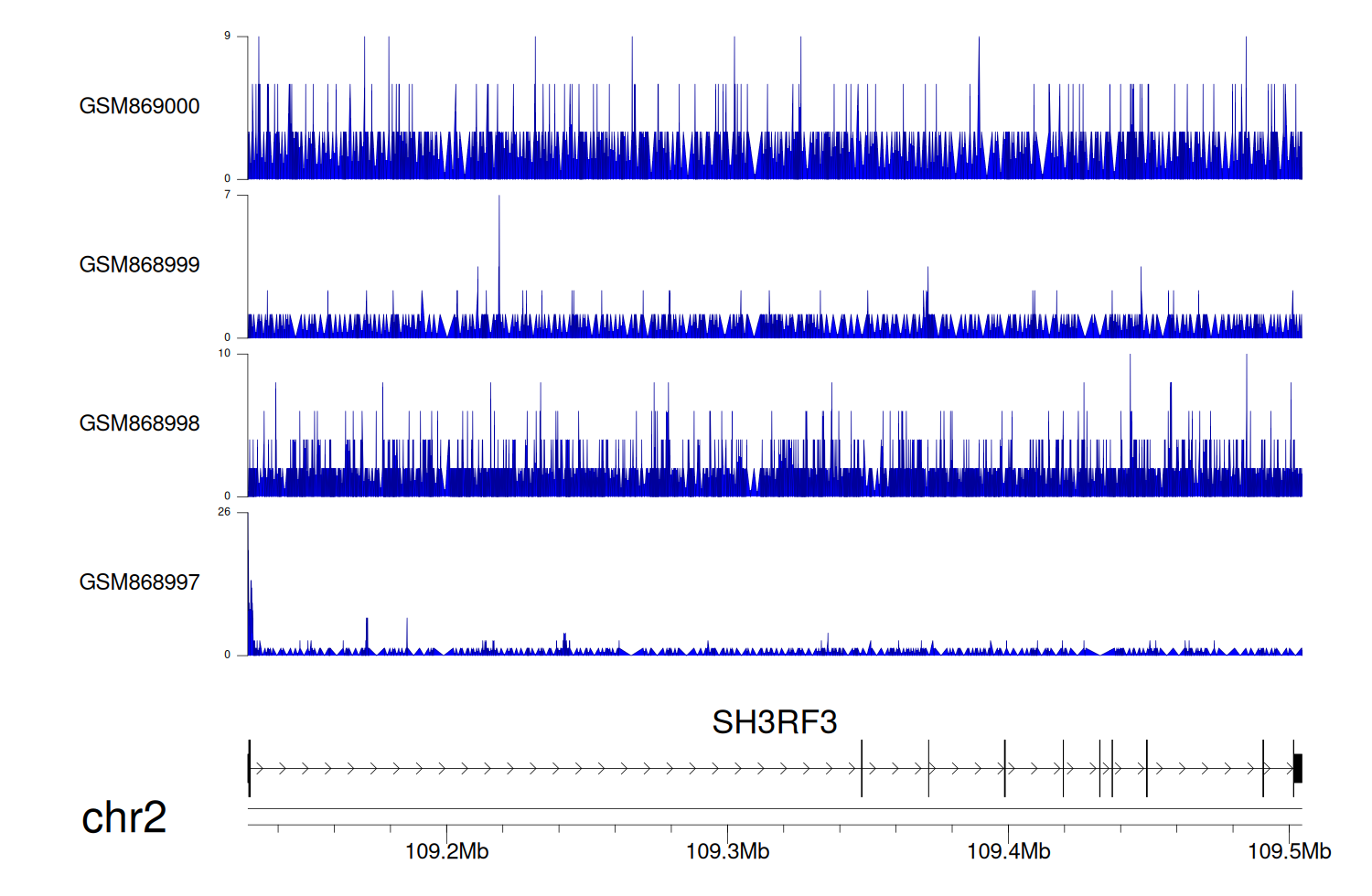The width and height of the screenshot is (1372, 896).
Task: Click the first intron arrow of SH3RF3
Action: pos(260,768)
